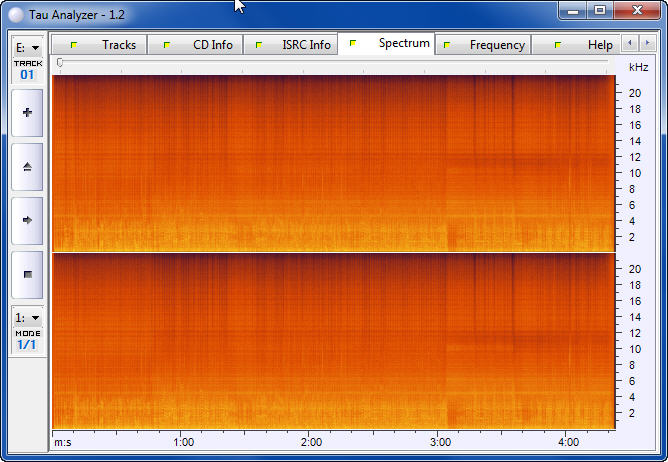Select the ISRC Info tab

pyautogui.click(x=295, y=45)
